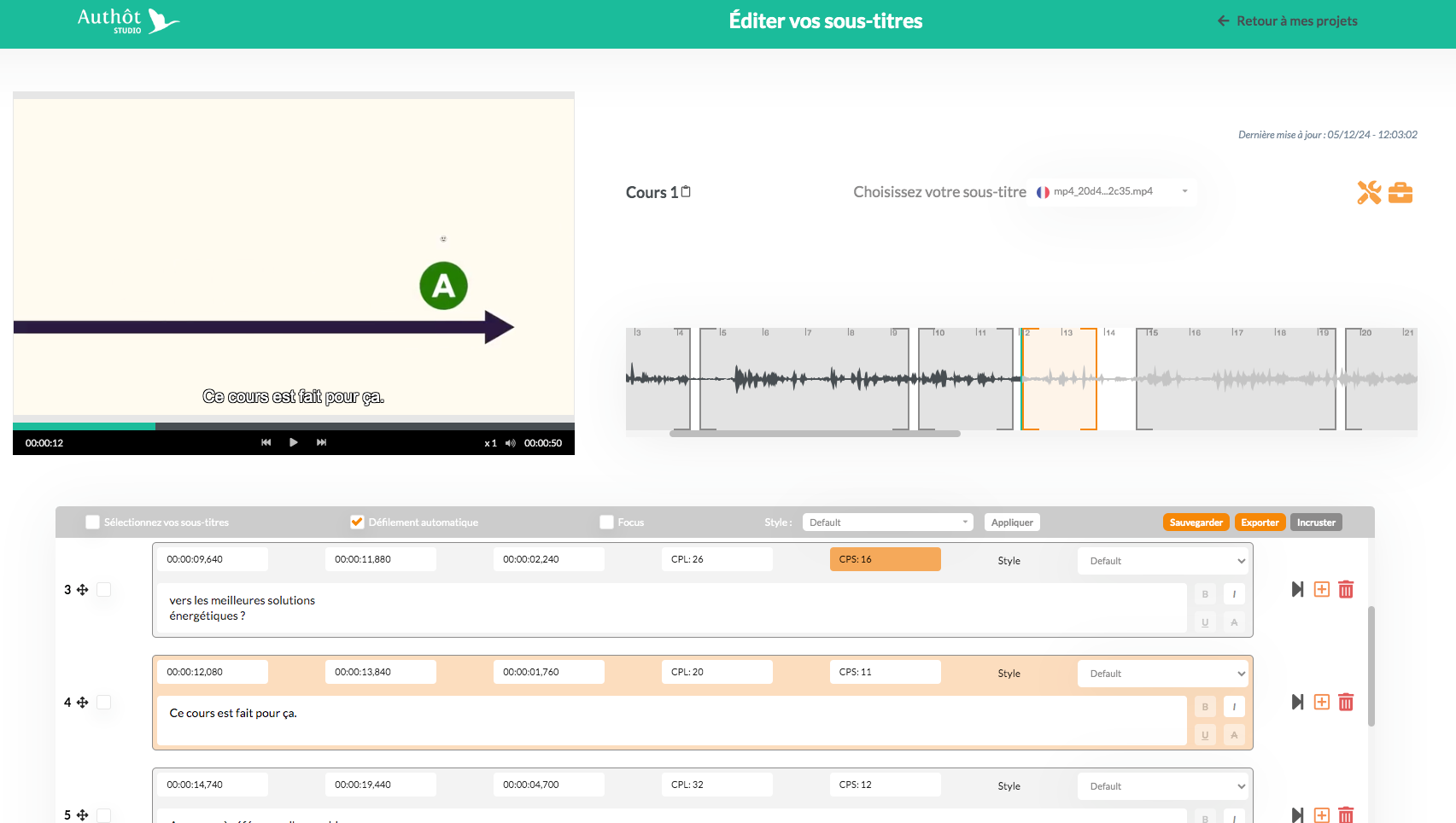The height and width of the screenshot is (823, 1456).
Task: Open the orange briefcase toolbox icon
Action: tap(1400, 193)
